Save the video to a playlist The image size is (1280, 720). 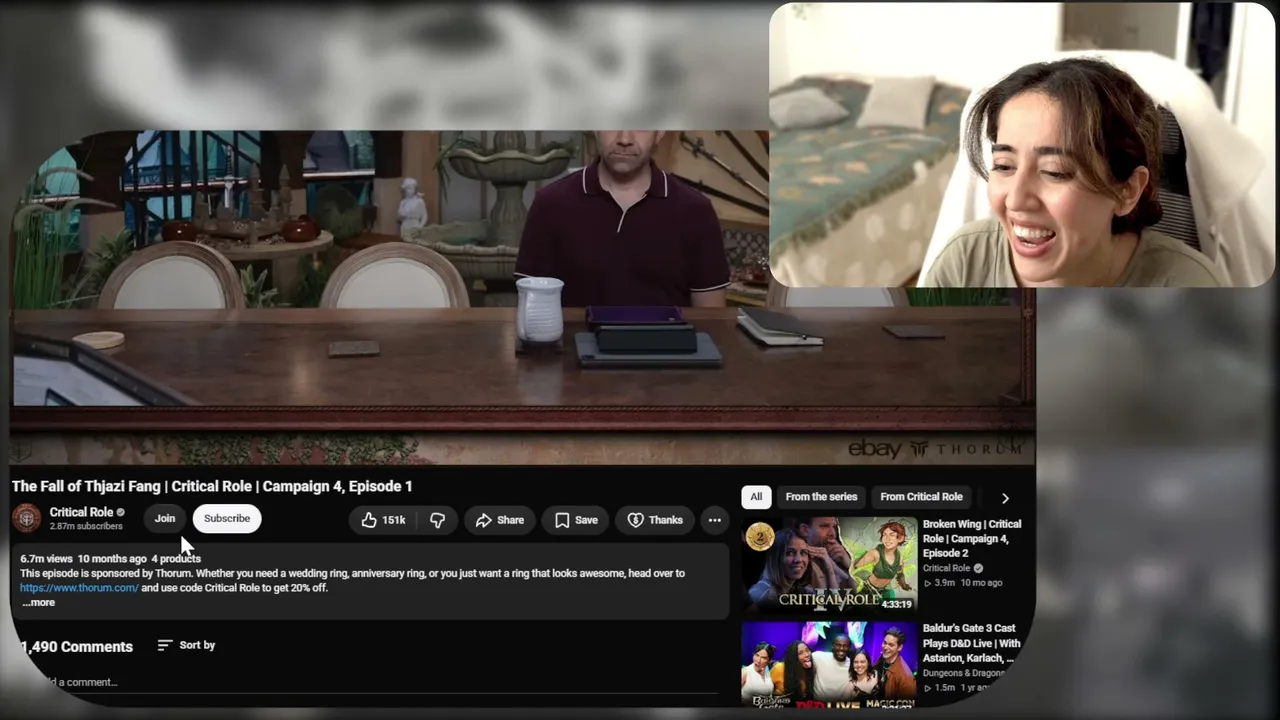(x=576, y=520)
